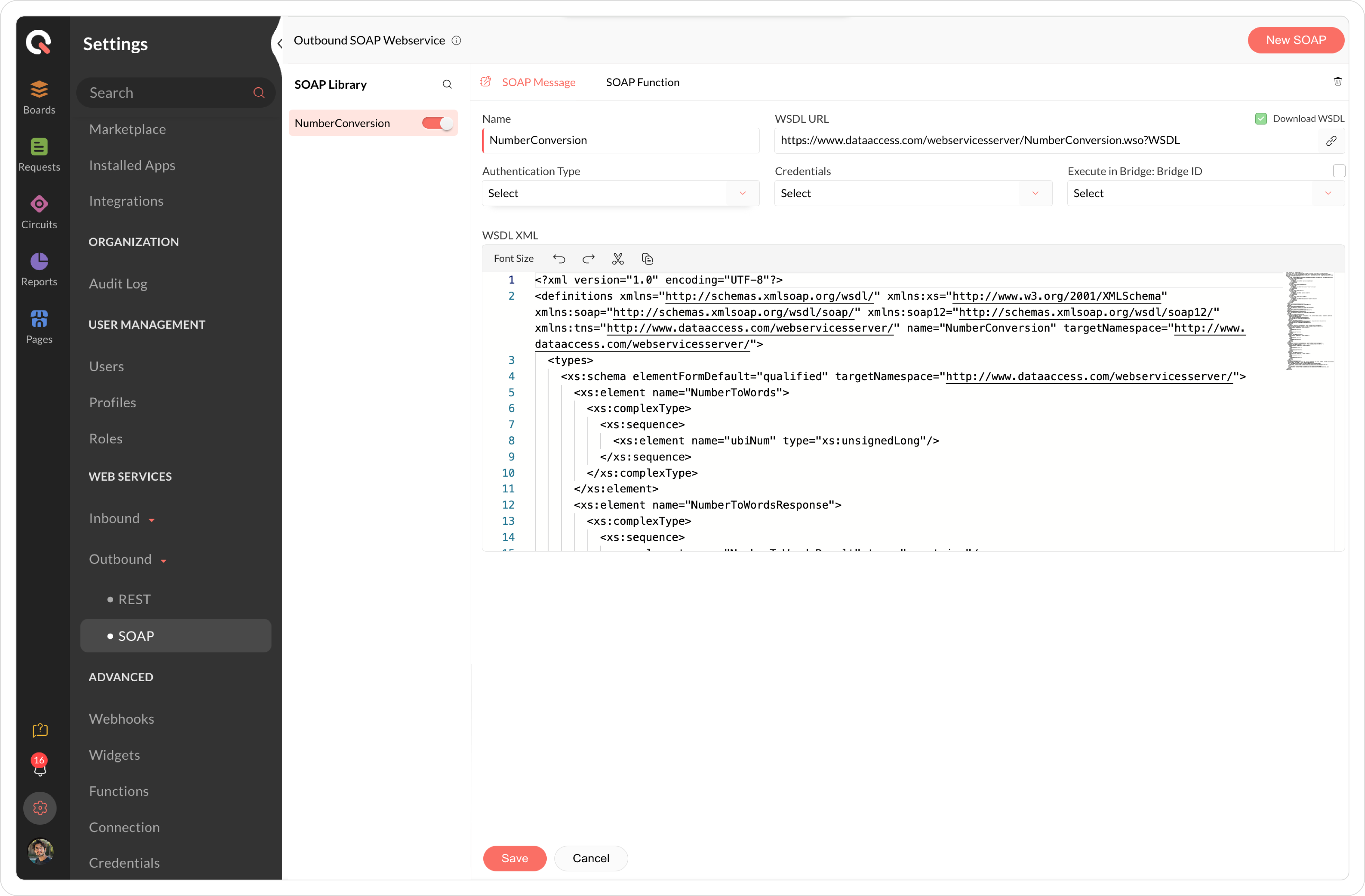Viewport: 1365px width, 896px height.
Task: Click the copy icon in editor toolbar
Action: click(647, 259)
